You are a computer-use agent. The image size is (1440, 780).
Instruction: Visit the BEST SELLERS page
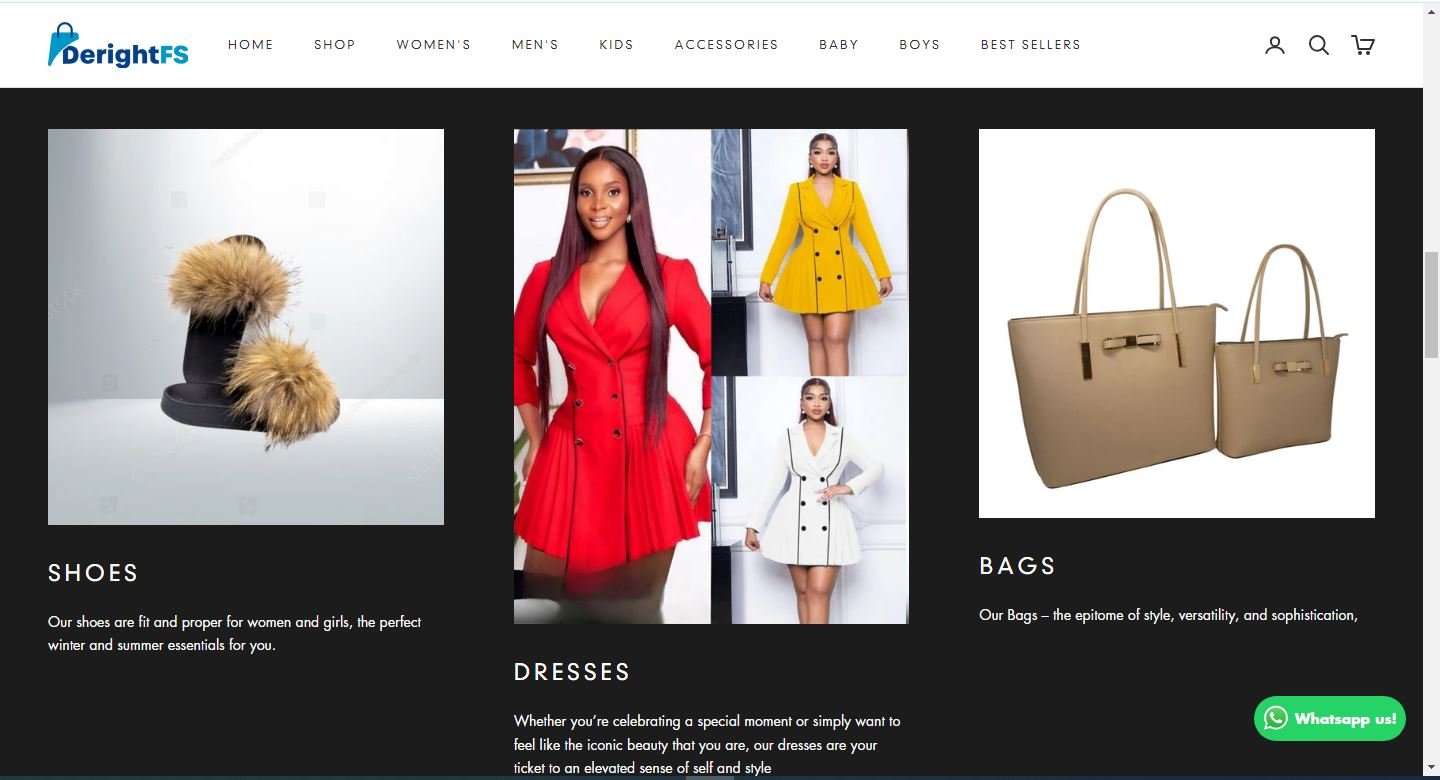pyautogui.click(x=1031, y=45)
